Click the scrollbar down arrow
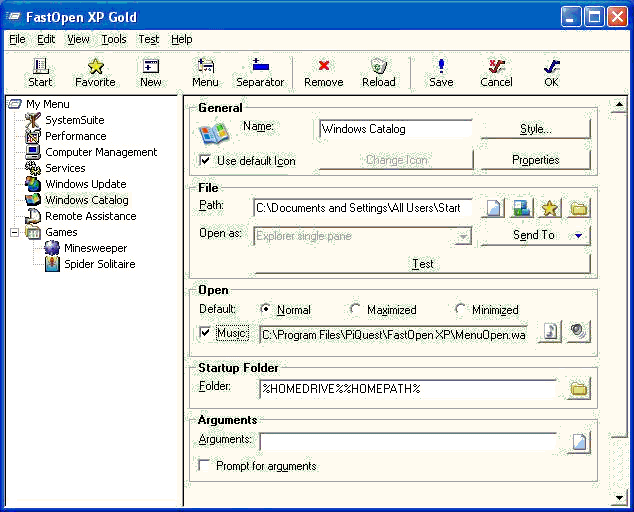The width and height of the screenshot is (634, 512). point(619,497)
